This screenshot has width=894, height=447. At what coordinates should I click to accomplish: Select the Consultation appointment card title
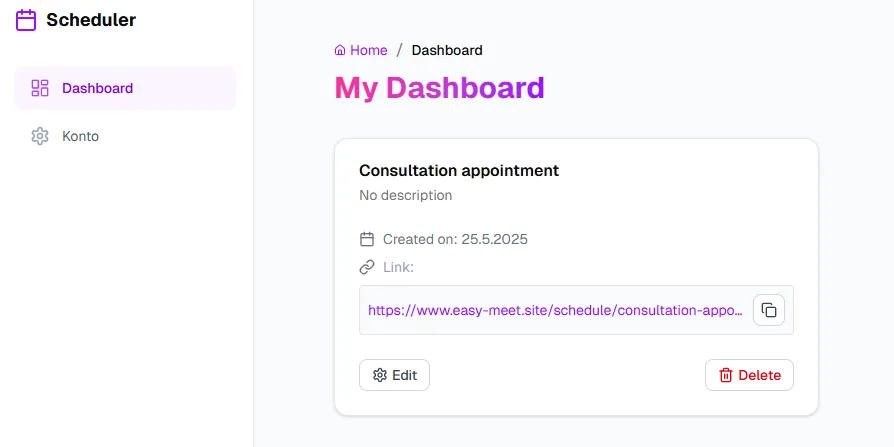[459, 170]
